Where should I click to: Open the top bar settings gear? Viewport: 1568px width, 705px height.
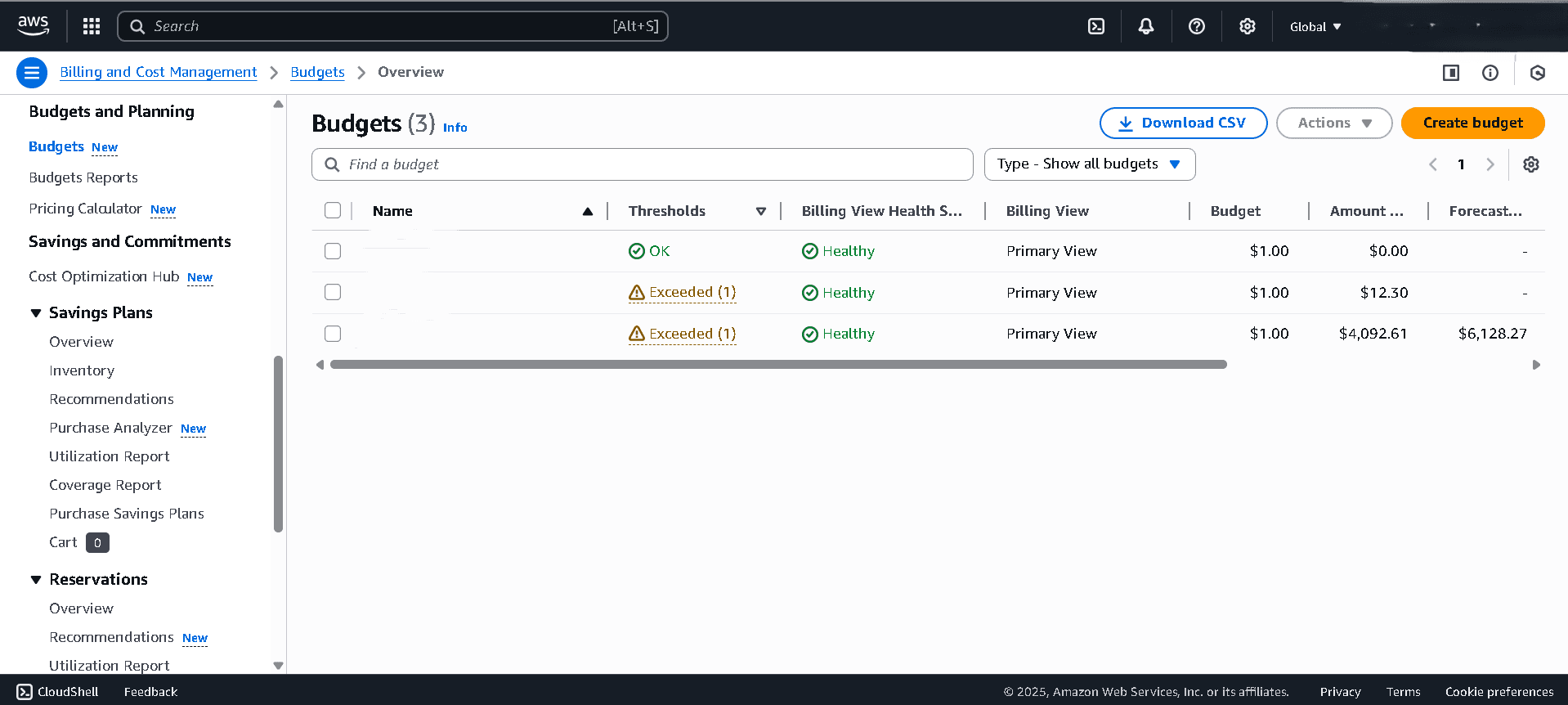(x=1247, y=26)
